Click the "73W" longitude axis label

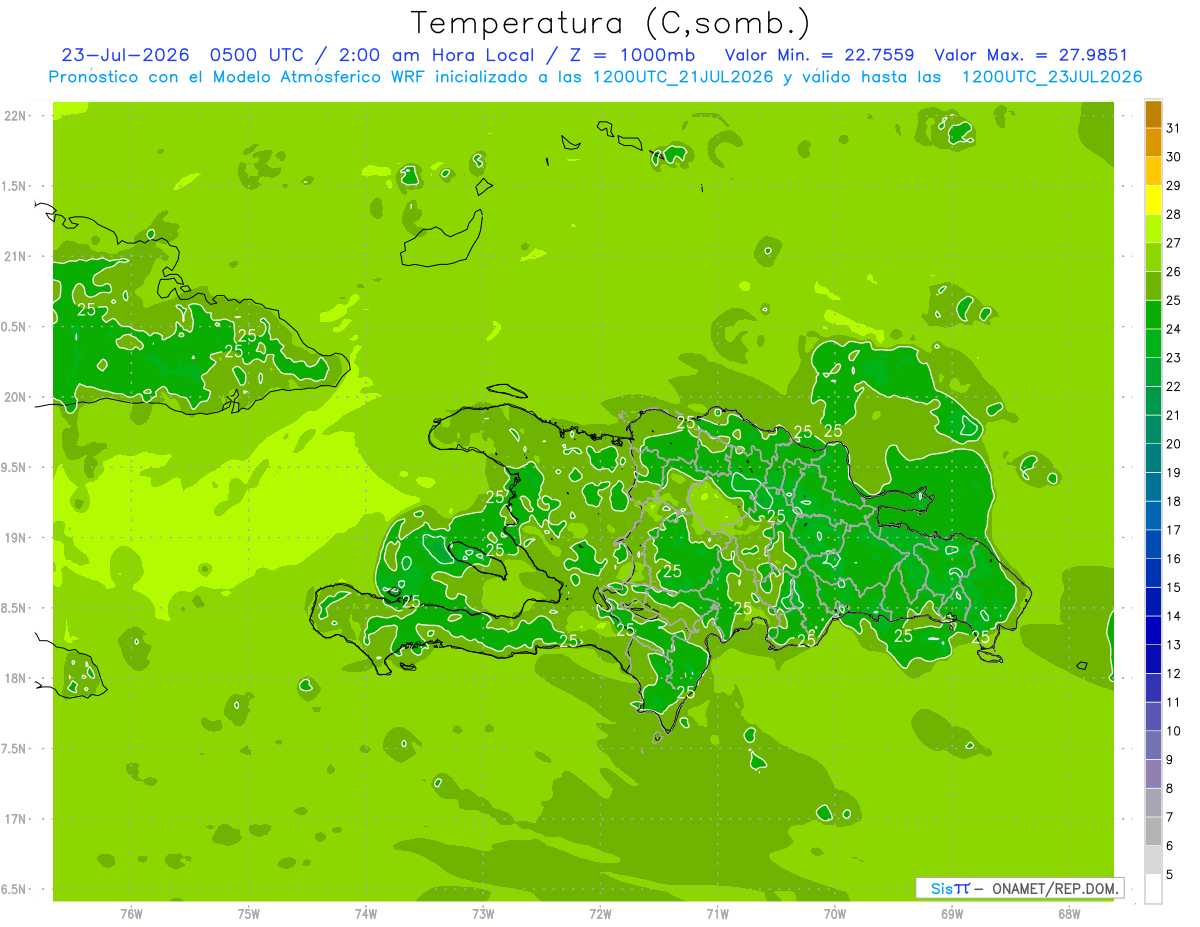(483, 914)
